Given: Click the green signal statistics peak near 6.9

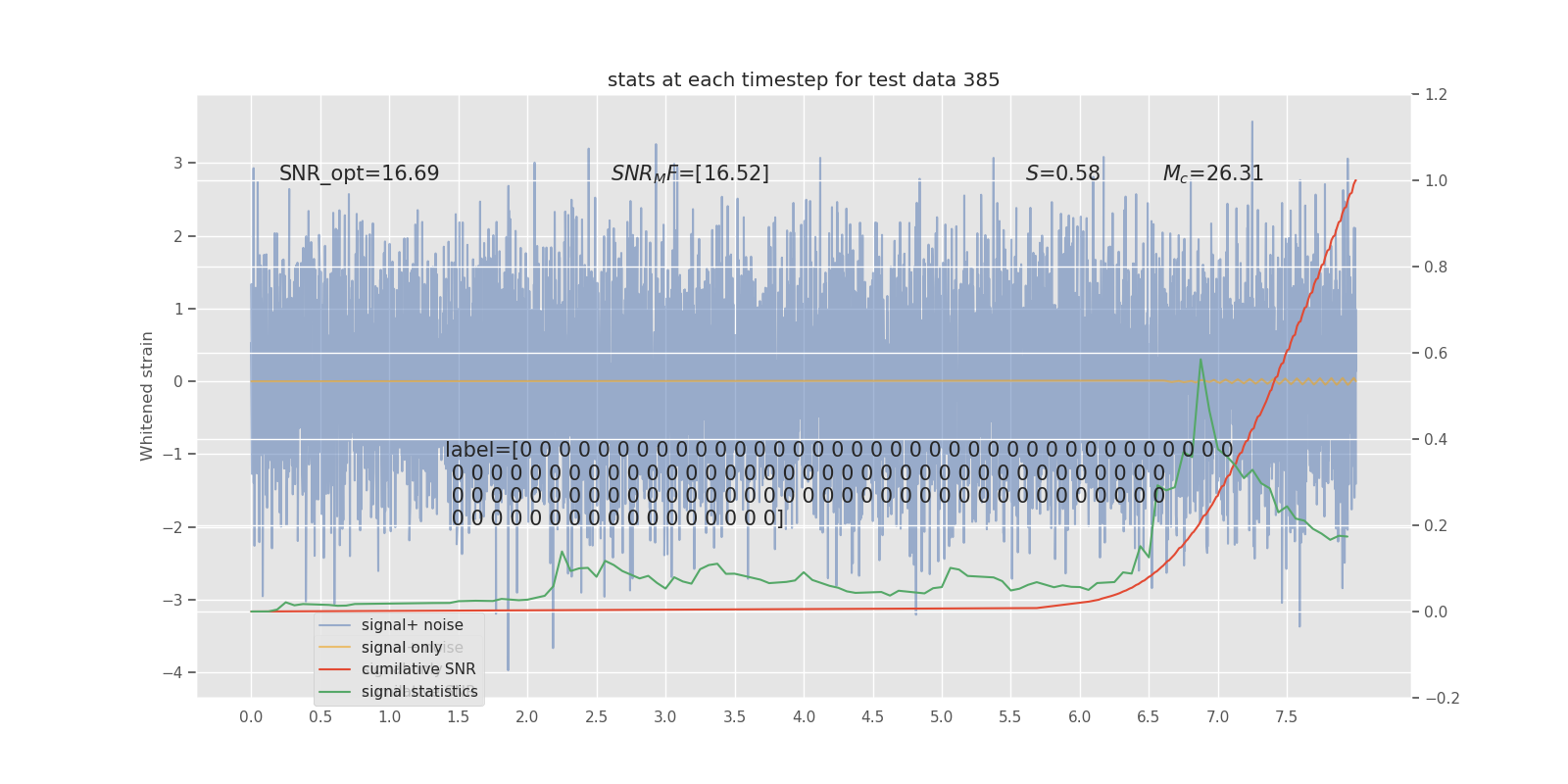Looking at the screenshot, I should [1200, 359].
